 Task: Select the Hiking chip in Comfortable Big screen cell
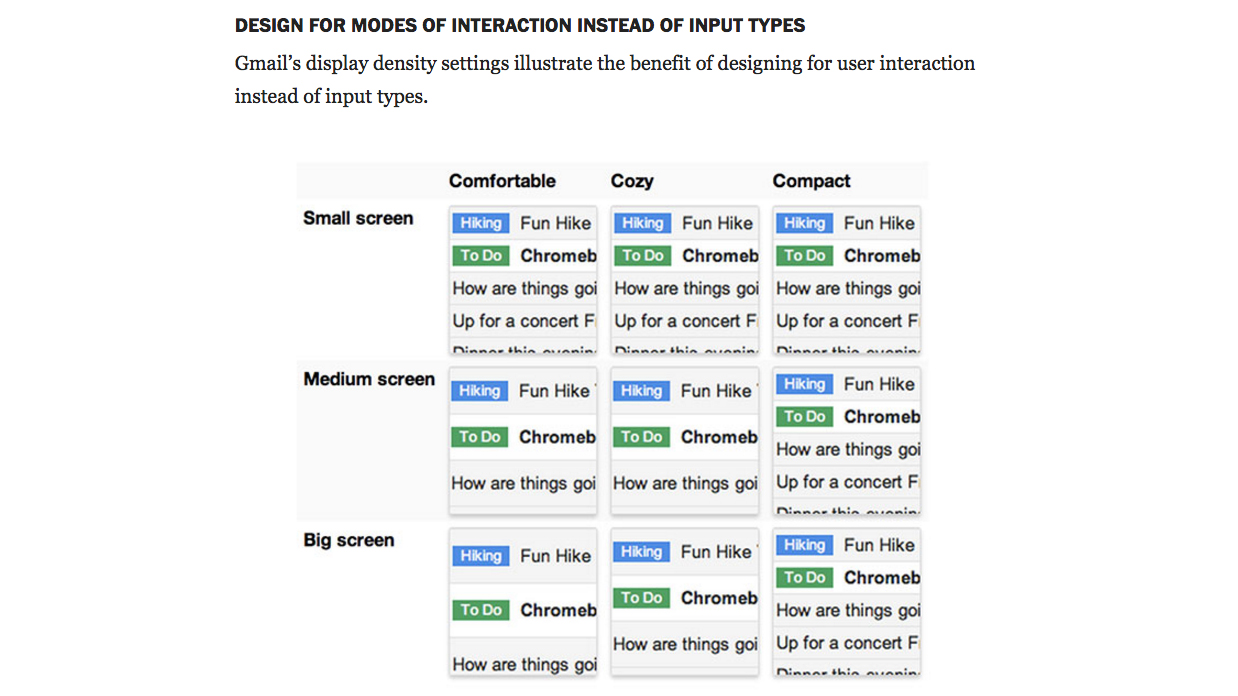(x=480, y=555)
